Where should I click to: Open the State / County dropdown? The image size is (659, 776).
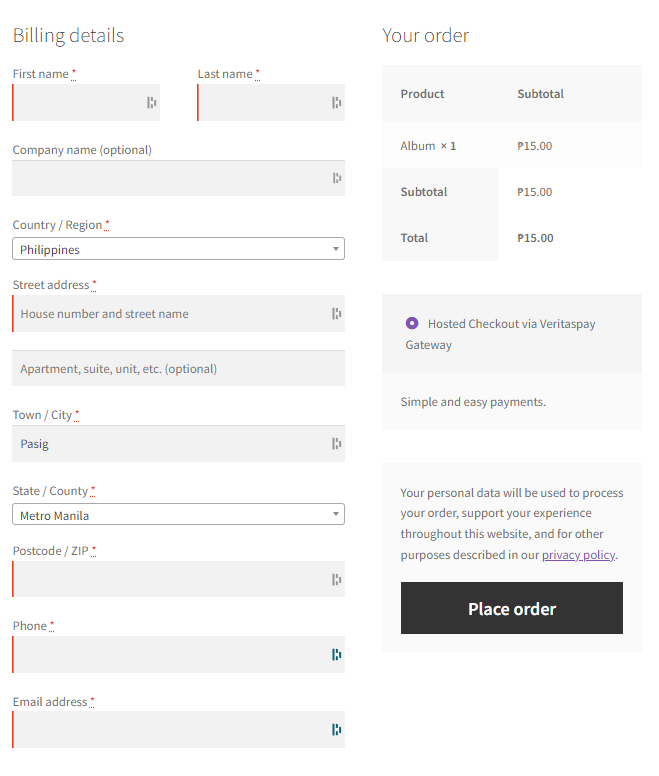[178, 515]
